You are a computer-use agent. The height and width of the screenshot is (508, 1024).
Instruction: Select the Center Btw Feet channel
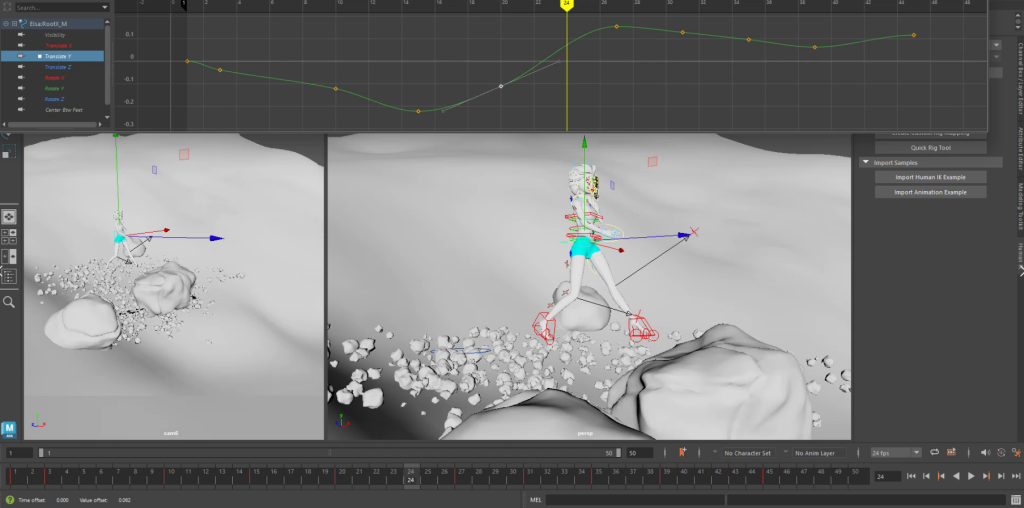click(x=63, y=110)
